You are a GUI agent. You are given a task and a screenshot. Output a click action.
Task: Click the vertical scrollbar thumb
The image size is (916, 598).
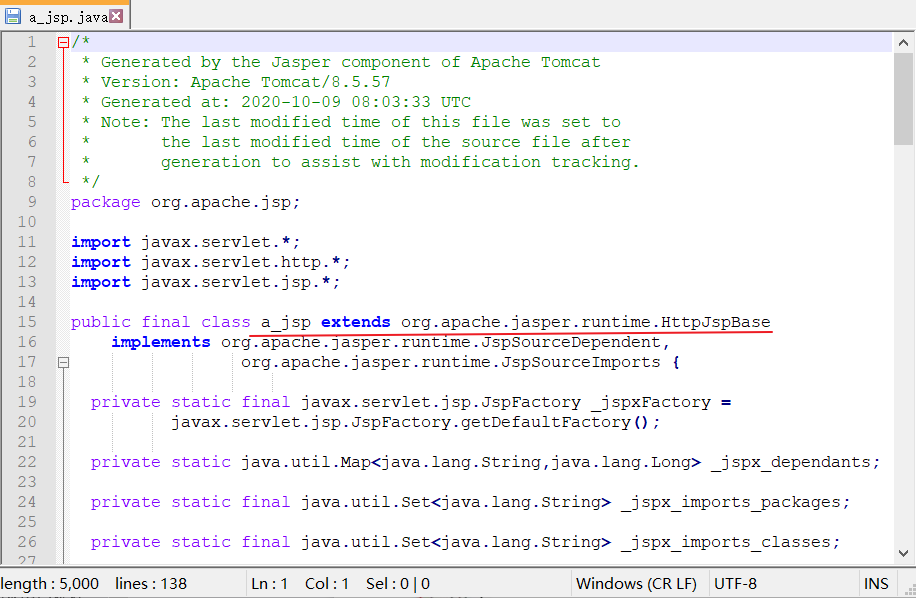click(903, 99)
